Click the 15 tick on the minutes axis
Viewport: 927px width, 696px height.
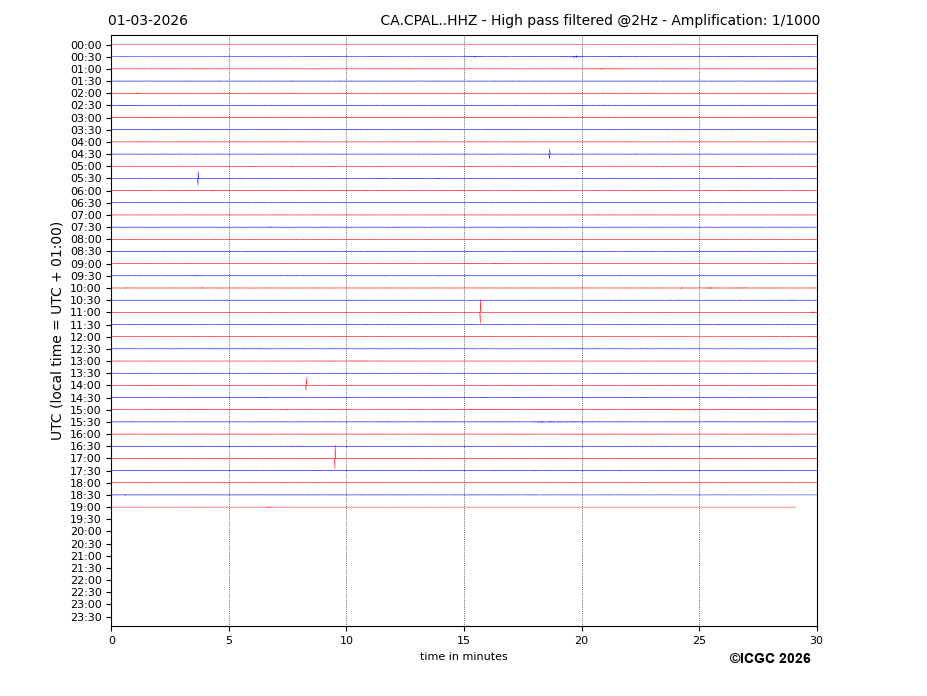coord(464,640)
